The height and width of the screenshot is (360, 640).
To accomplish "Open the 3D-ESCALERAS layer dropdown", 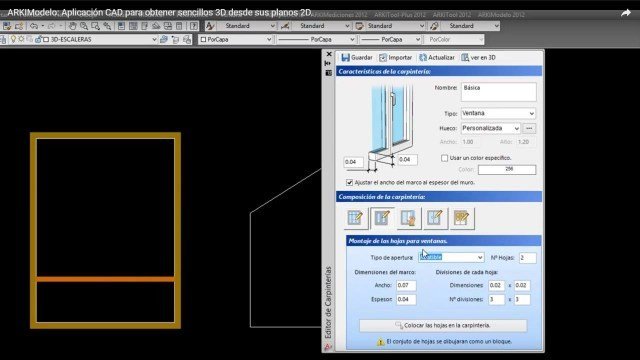I will coord(154,40).
